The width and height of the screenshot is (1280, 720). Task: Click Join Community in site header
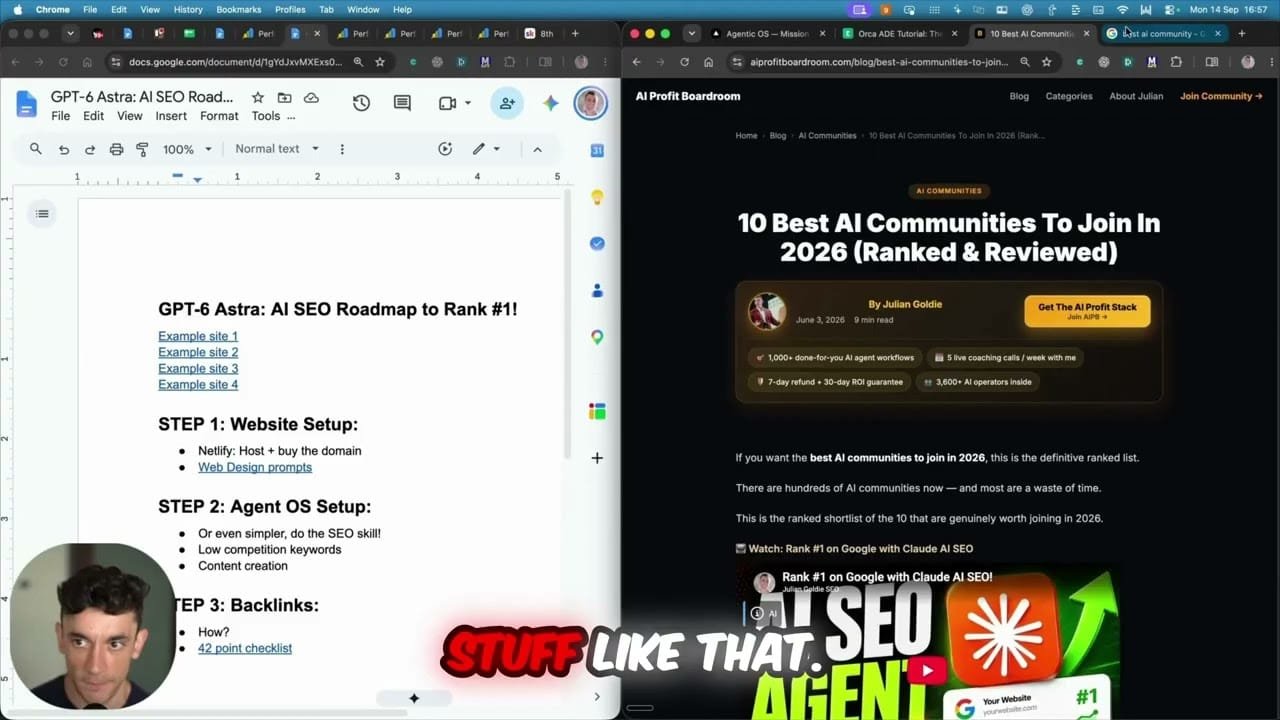pos(1221,96)
